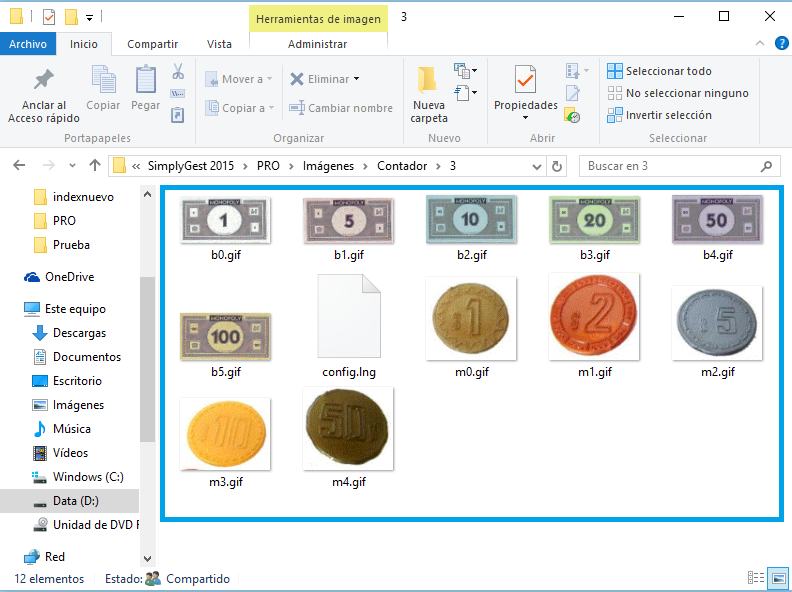Open recent locations dropdown arrow
The height and width of the screenshot is (592, 792).
tap(72, 166)
